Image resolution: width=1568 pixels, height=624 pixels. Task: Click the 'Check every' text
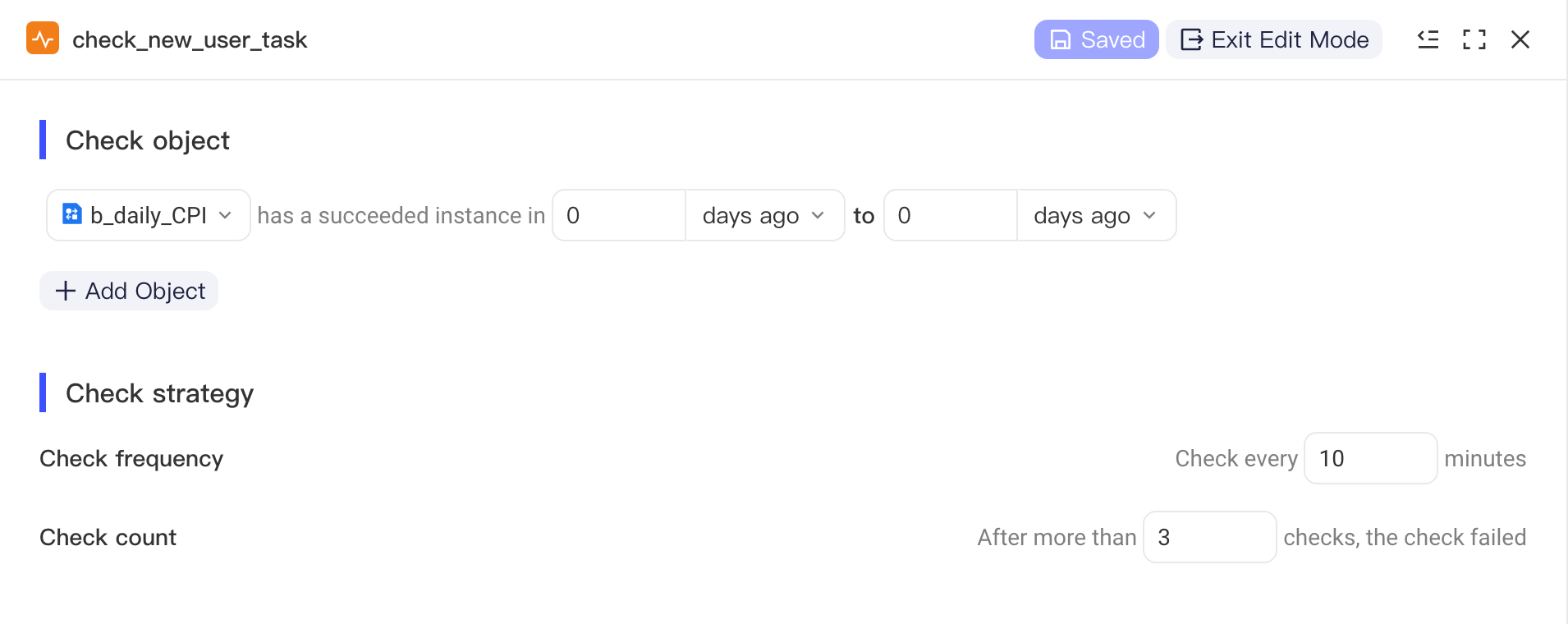[x=1236, y=458]
